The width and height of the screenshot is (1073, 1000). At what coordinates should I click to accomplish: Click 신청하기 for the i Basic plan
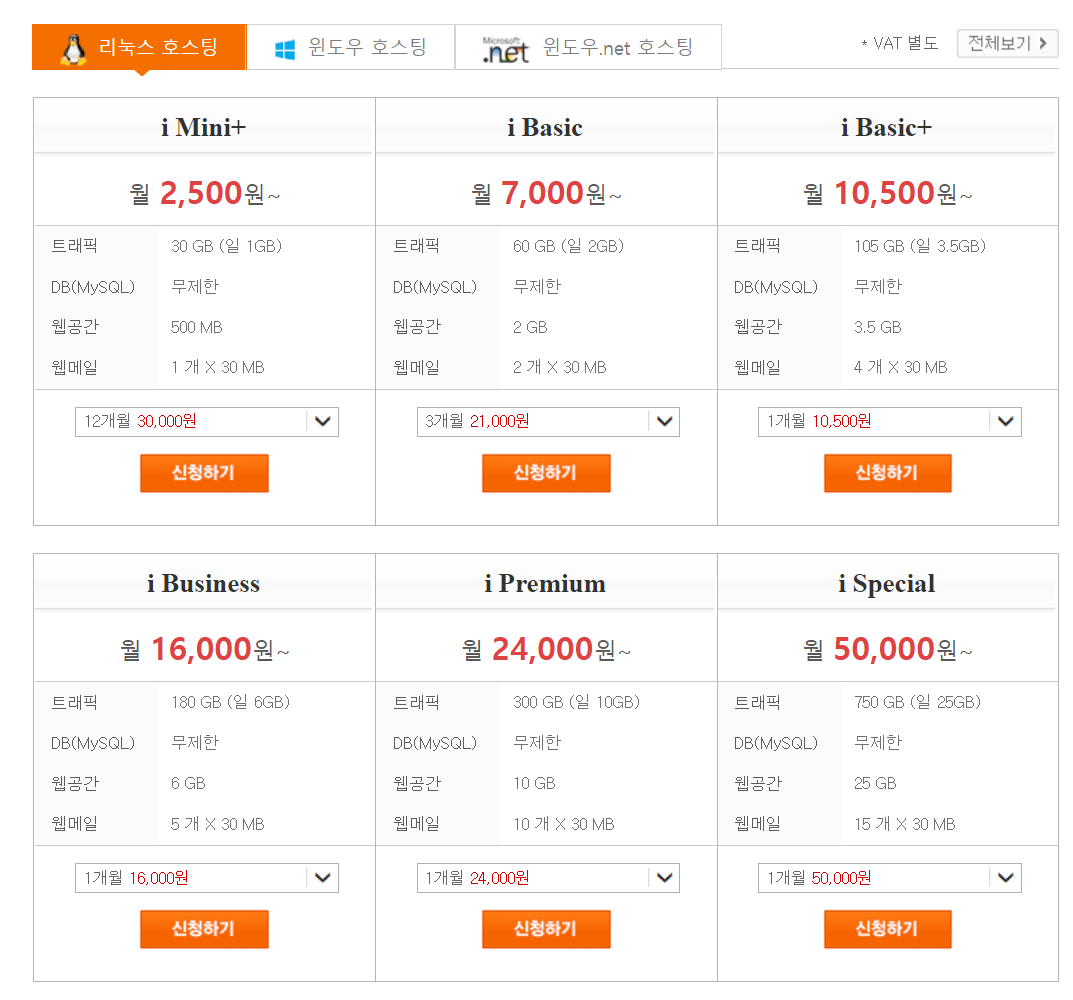click(546, 472)
